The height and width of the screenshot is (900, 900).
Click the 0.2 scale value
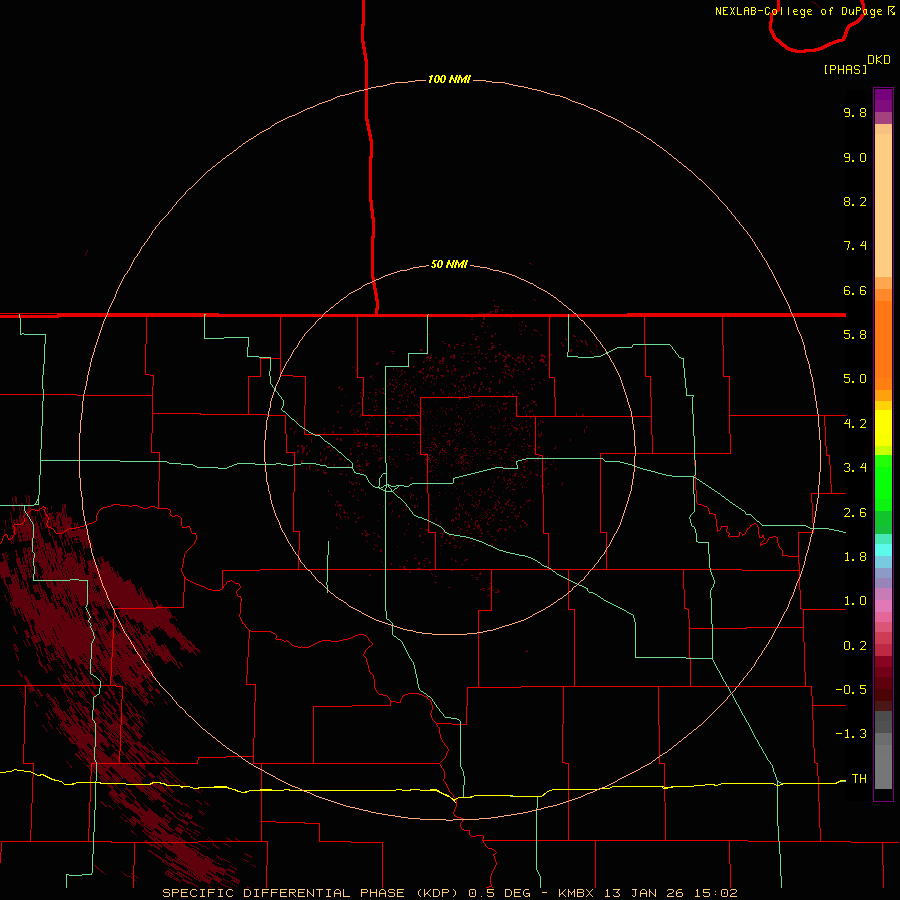[x=855, y=646]
